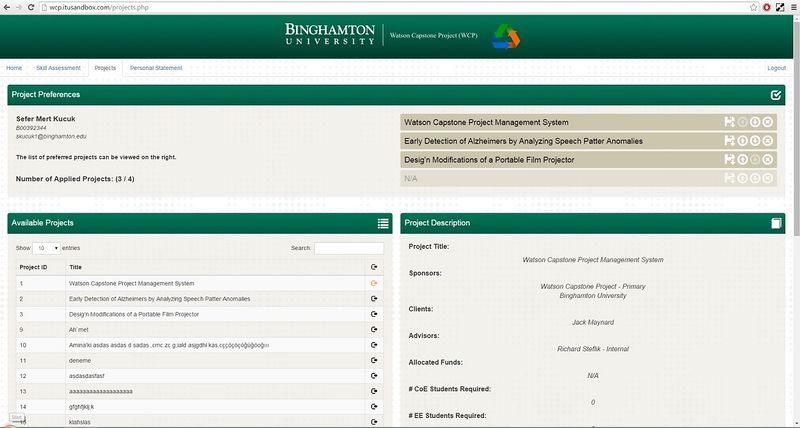This screenshot has width=800, height=428.
Task: Click into the project Search field
Action: pyautogui.click(x=348, y=248)
